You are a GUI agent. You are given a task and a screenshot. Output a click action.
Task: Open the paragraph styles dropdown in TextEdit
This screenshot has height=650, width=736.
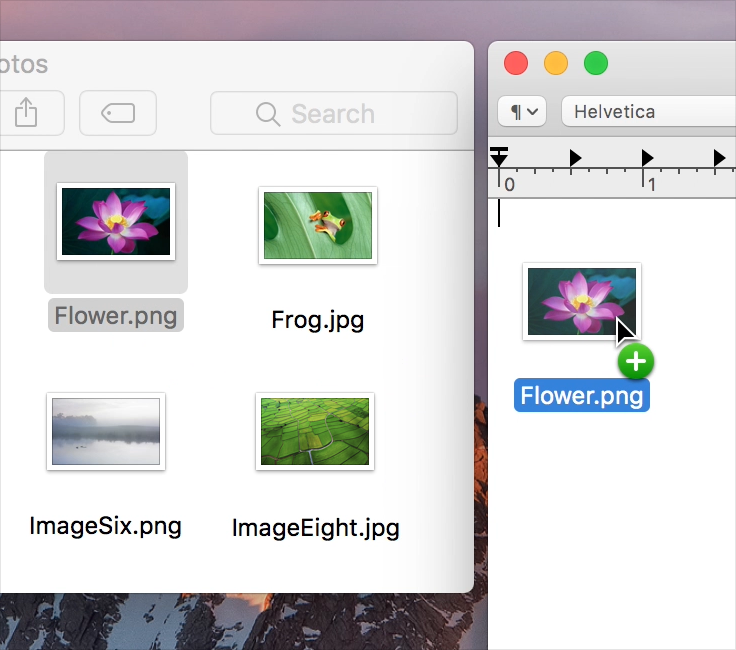pos(522,112)
